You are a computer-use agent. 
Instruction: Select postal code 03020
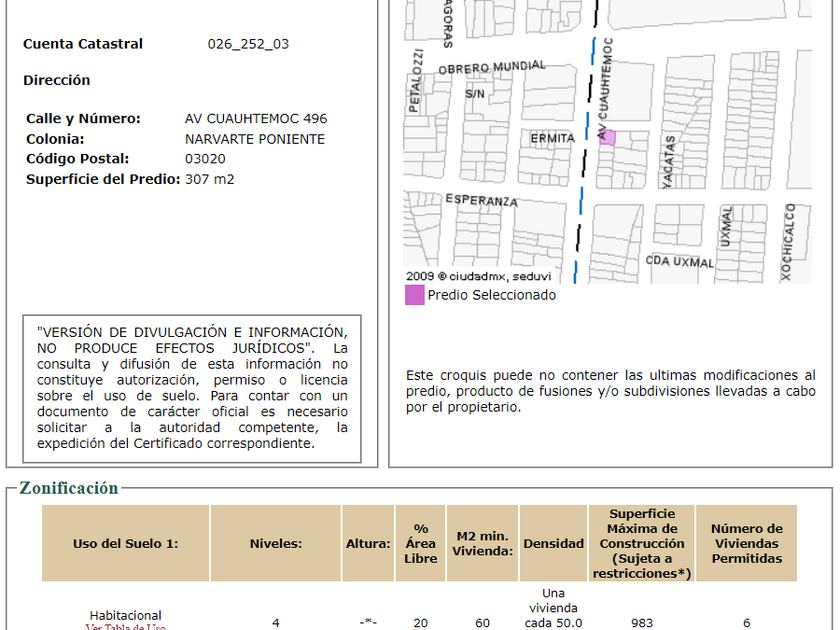(x=205, y=159)
